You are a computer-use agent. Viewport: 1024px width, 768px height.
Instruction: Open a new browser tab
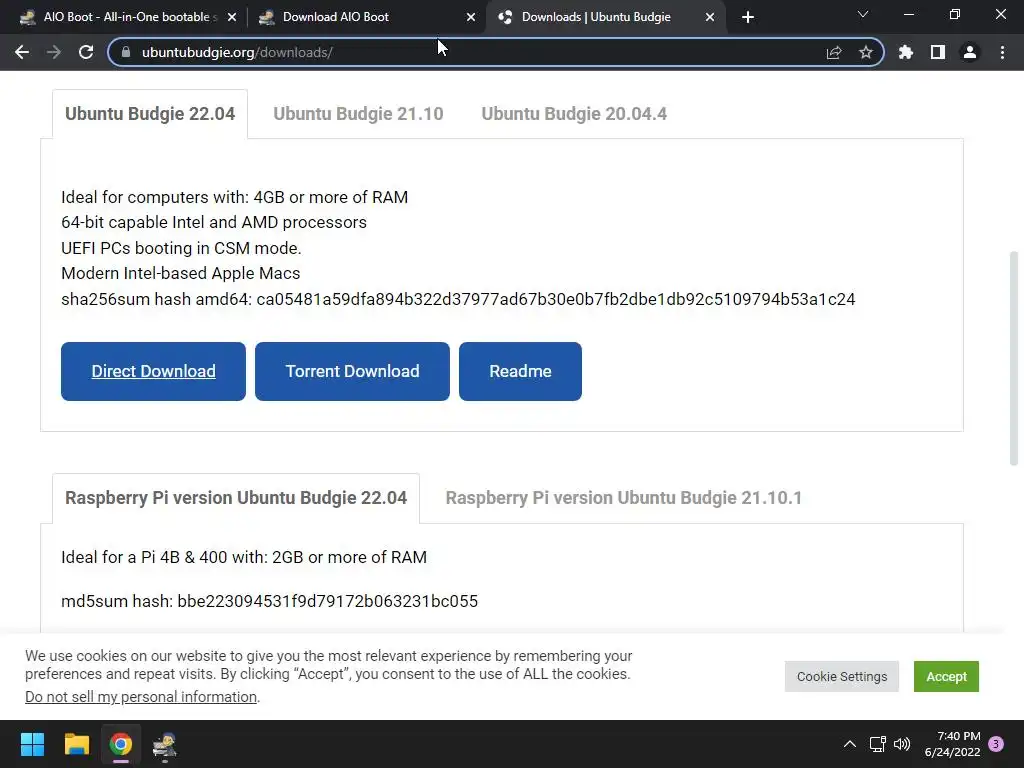click(748, 17)
